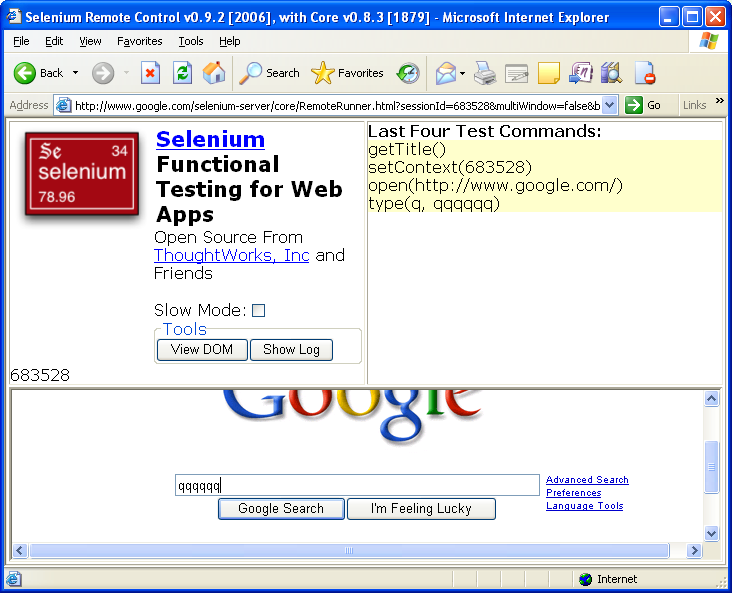732x593 pixels.
Task: Open the History clock icon
Action: (x=408, y=73)
